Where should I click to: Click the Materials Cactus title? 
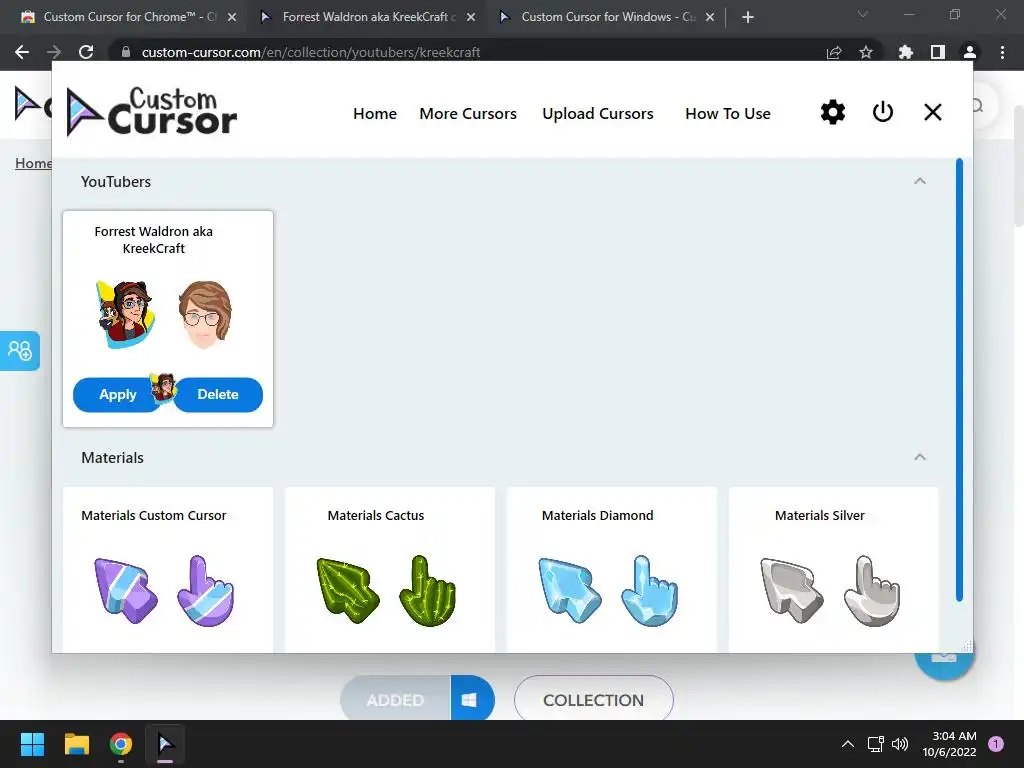coord(376,515)
